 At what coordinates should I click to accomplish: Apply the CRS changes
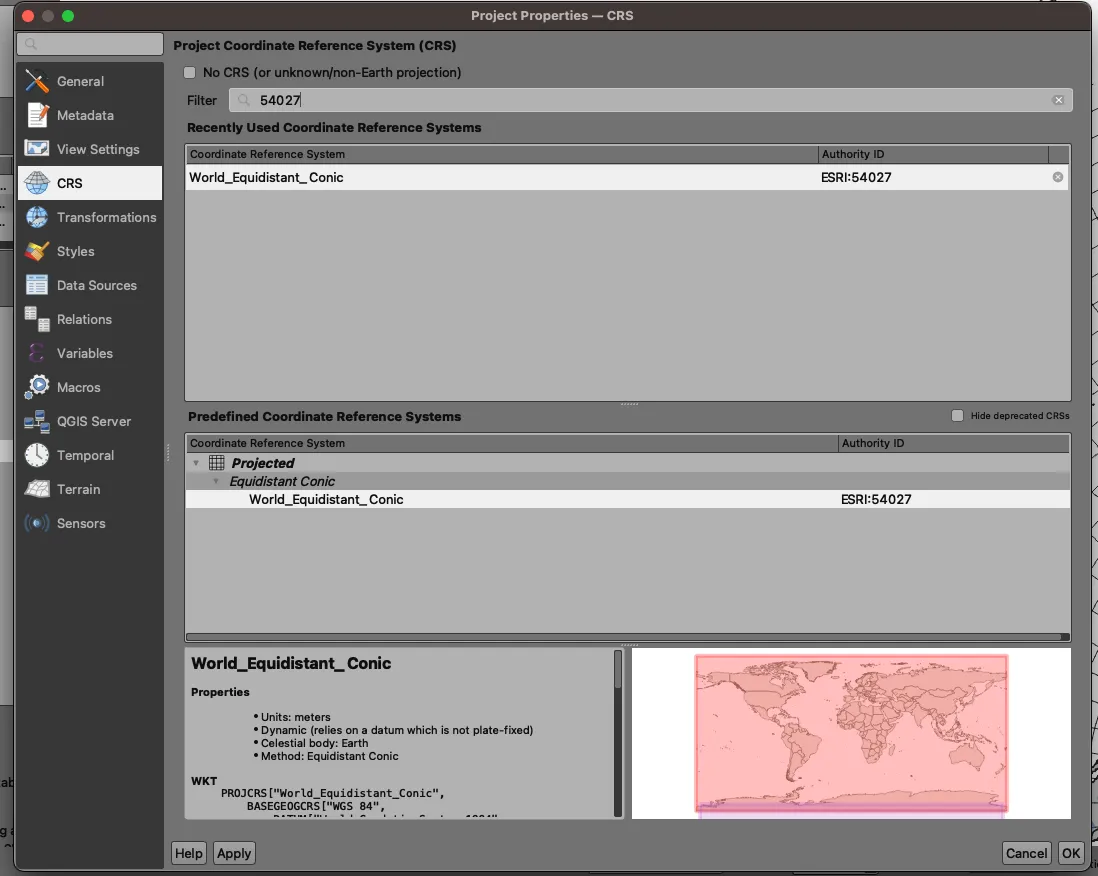pyautogui.click(x=233, y=853)
